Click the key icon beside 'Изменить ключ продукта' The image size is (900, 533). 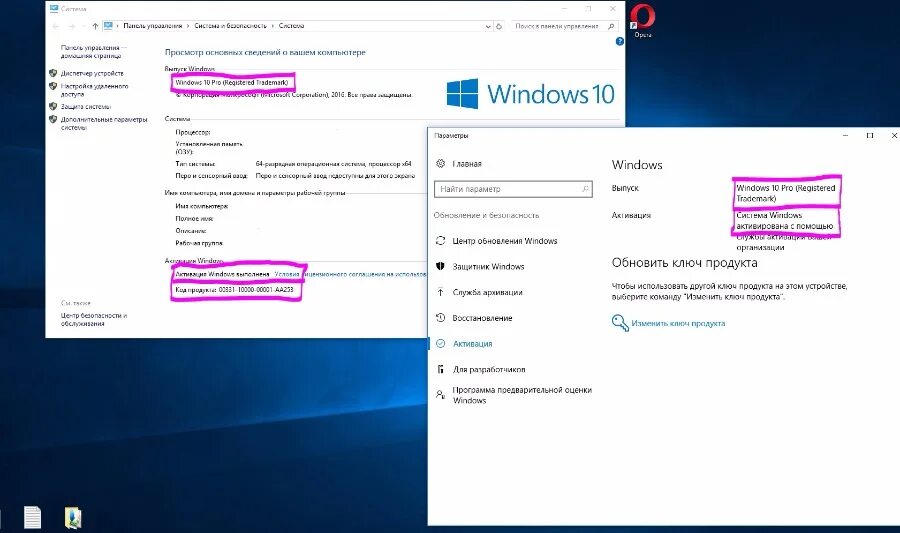pyautogui.click(x=620, y=323)
